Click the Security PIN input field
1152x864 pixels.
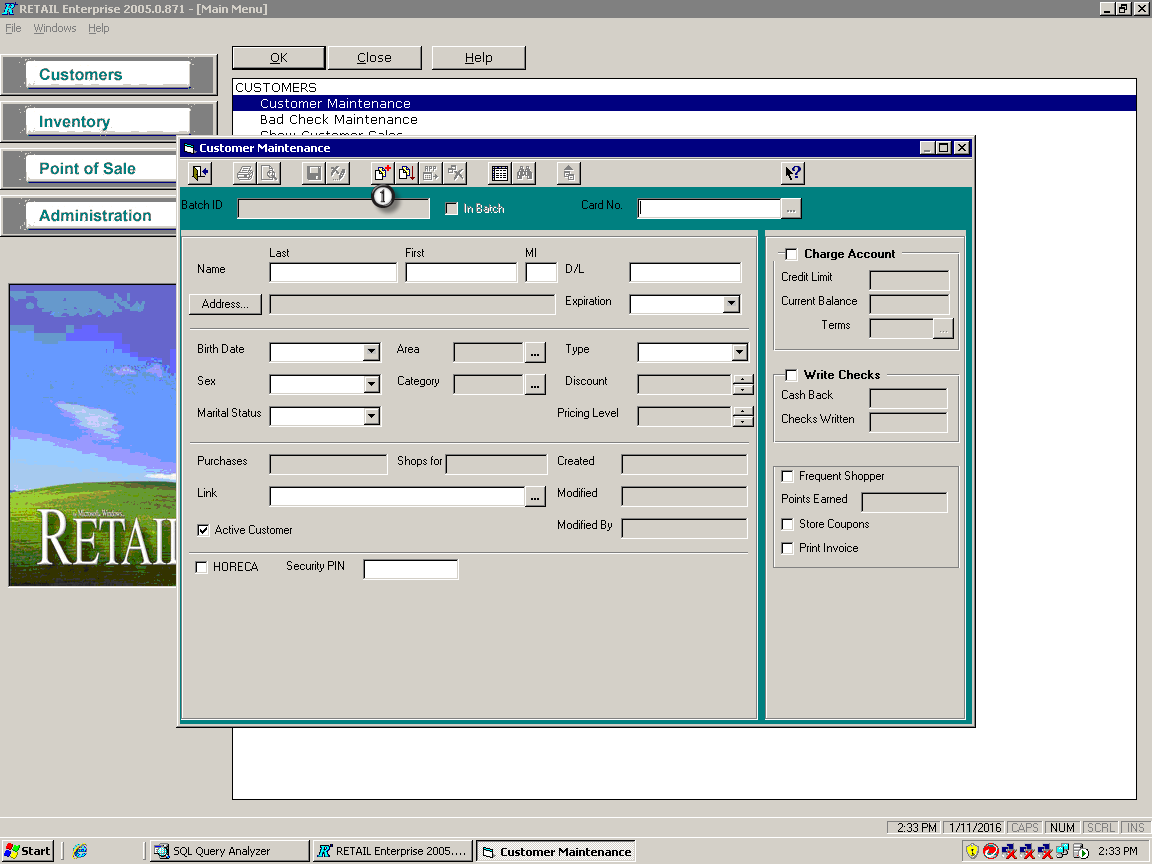tap(411, 569)
